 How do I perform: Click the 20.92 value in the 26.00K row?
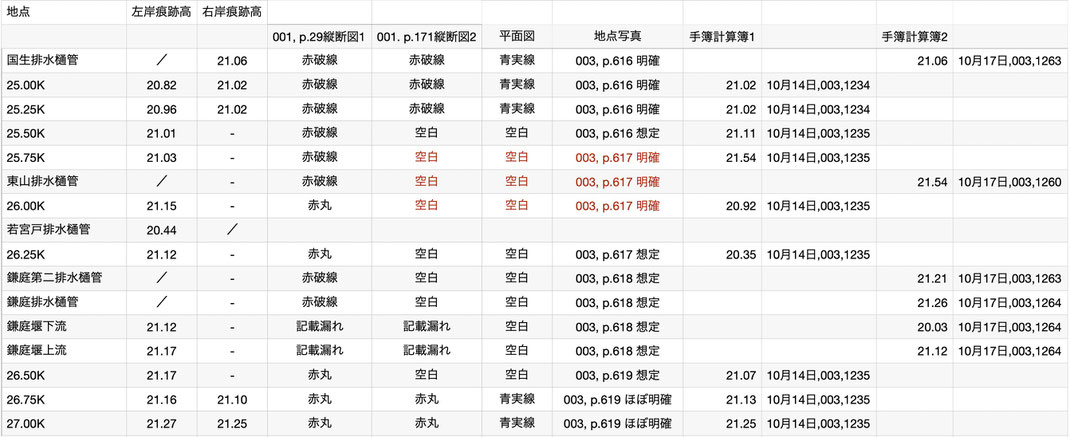pyautogui.click(x=741, y=206)
